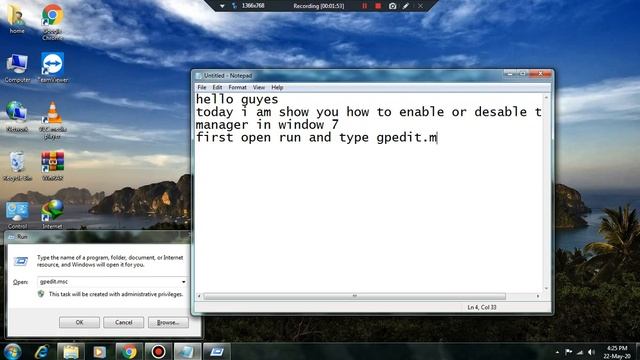Open the Recycle Bin desktop icon
640x360 pixels.
tap(17, 166)
